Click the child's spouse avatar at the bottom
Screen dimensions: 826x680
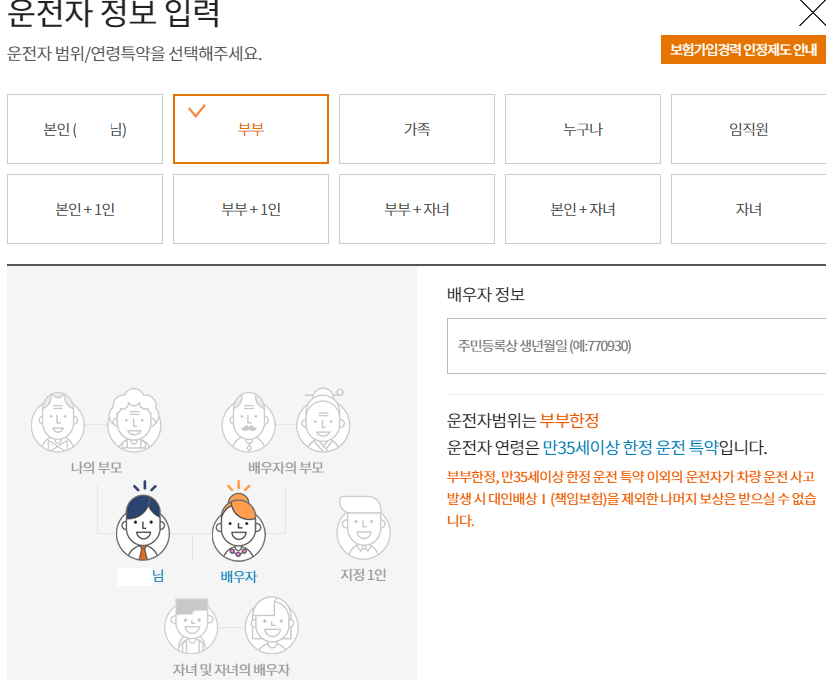[x=273, y=626]
